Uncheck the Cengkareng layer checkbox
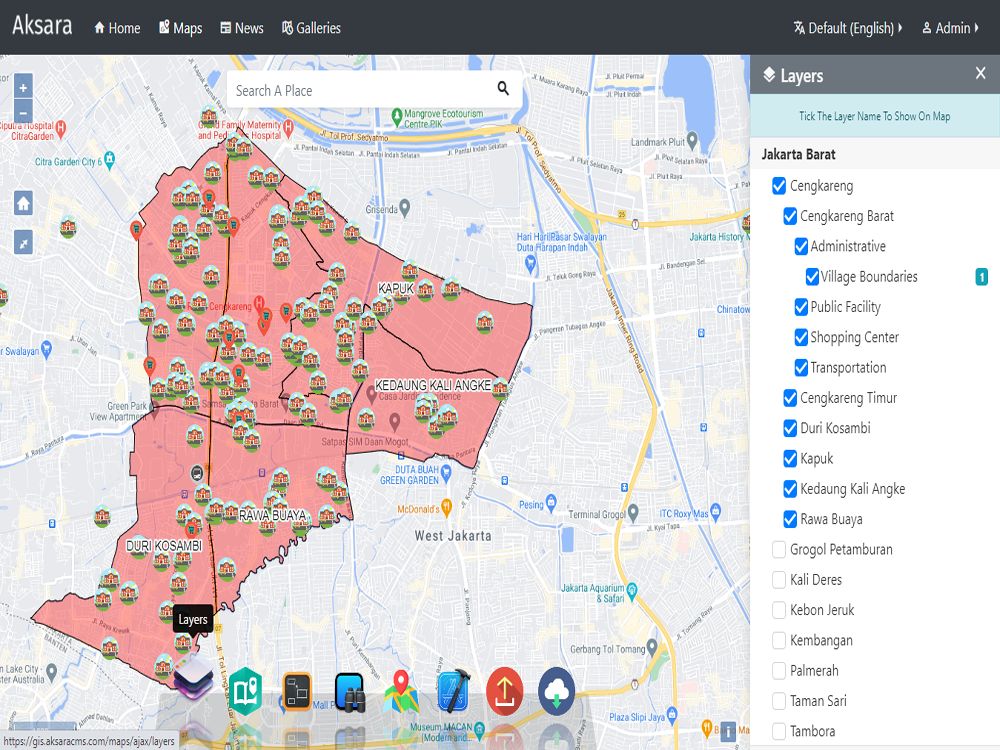This screenshot has width=1000, height=750. click(779, 186)
